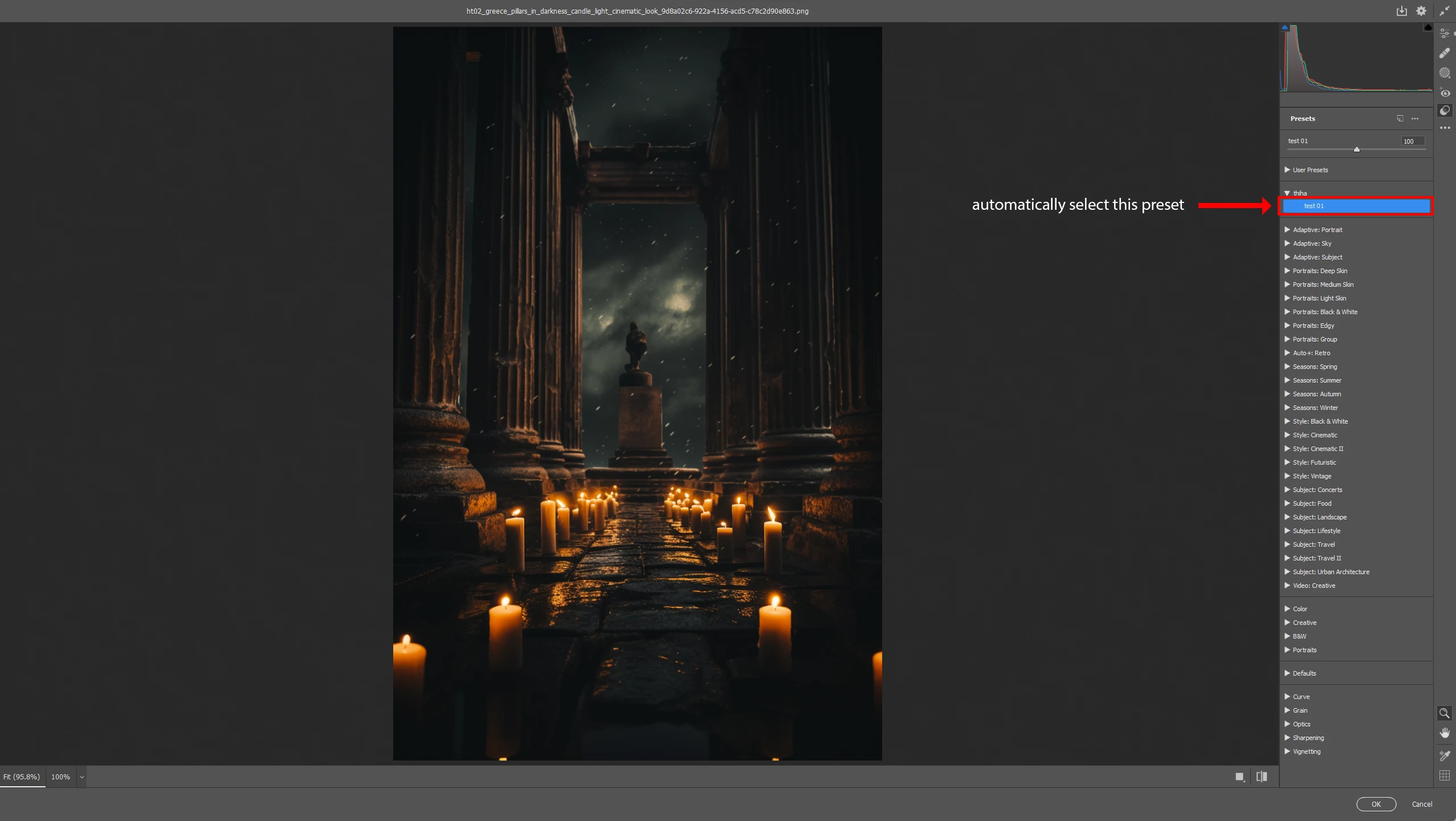Click the OK button

pos(1376,804)
